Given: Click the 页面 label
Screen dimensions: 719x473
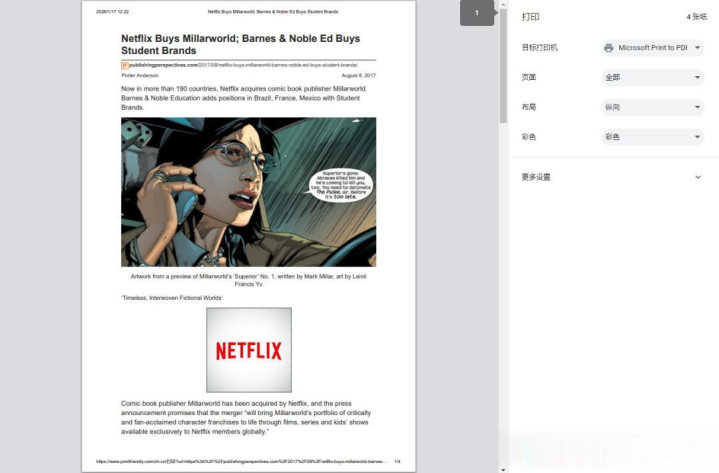Looking at the screenshot, I should [529, 77].
